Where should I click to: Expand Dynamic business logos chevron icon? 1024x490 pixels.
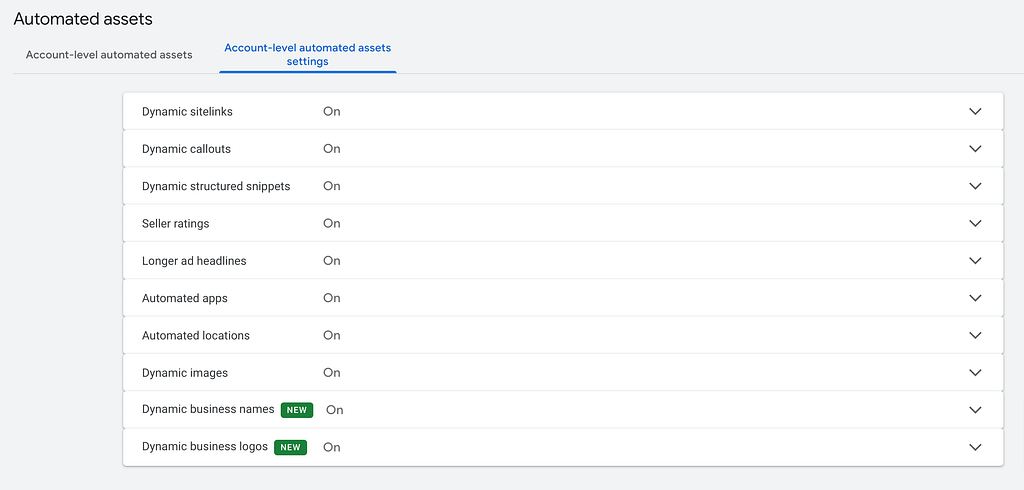[x=975, y=447]
